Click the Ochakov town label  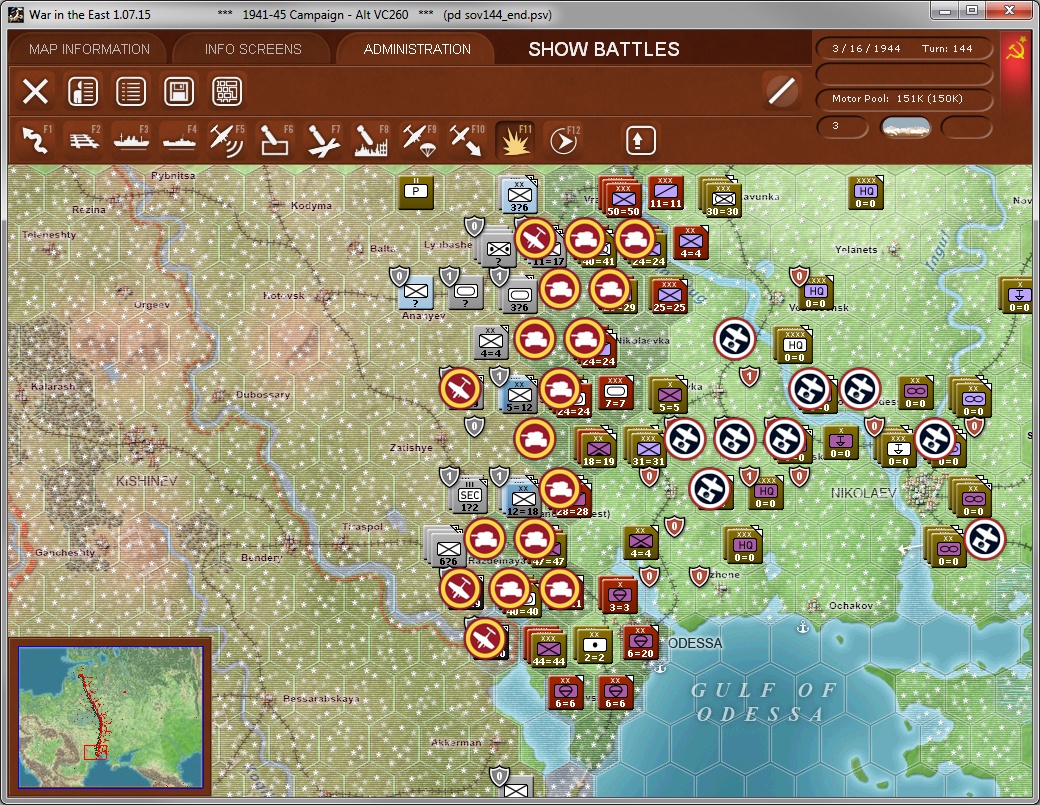coord(850,605)
